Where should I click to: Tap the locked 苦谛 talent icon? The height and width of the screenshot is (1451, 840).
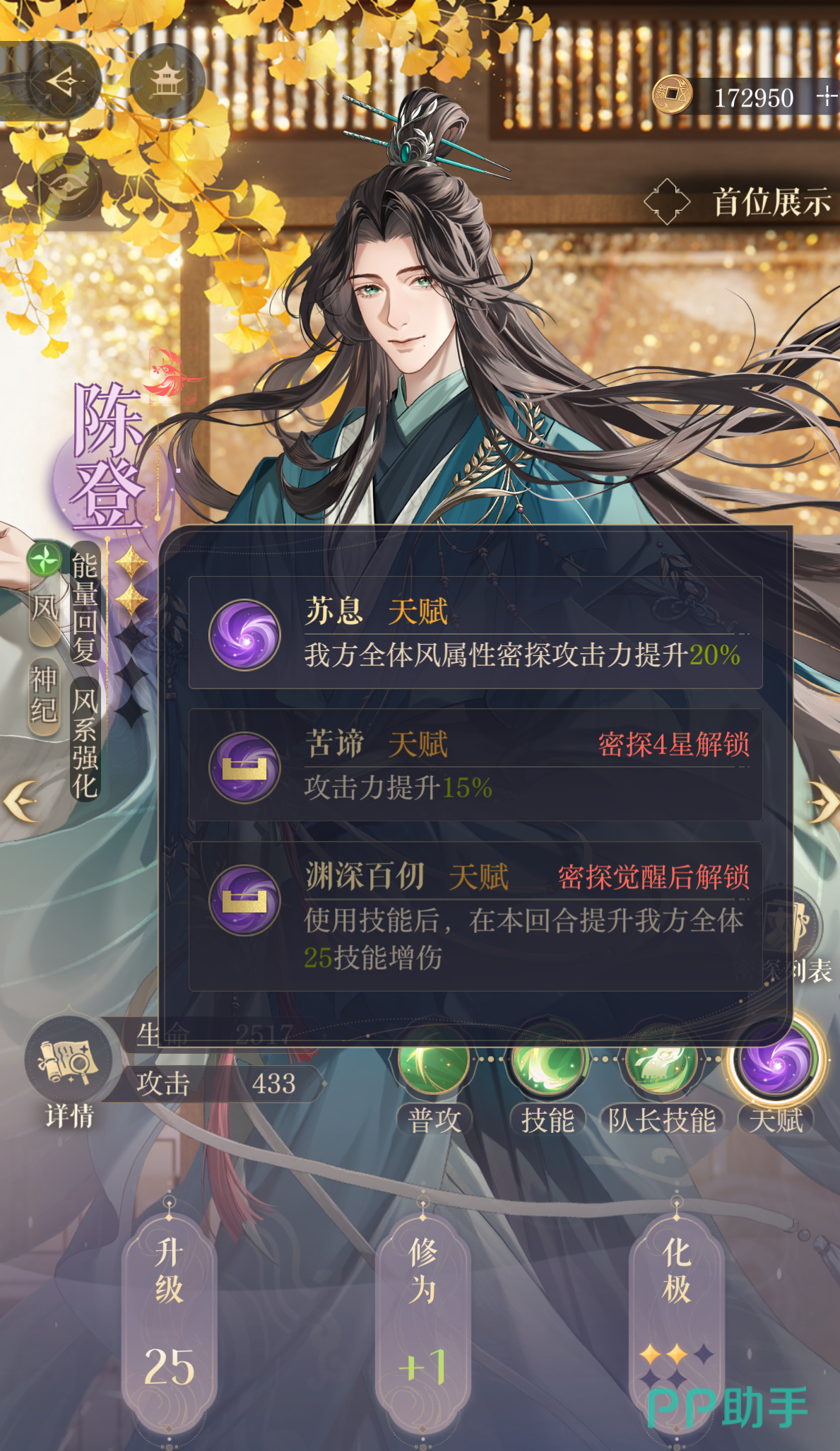pos(244,767)
